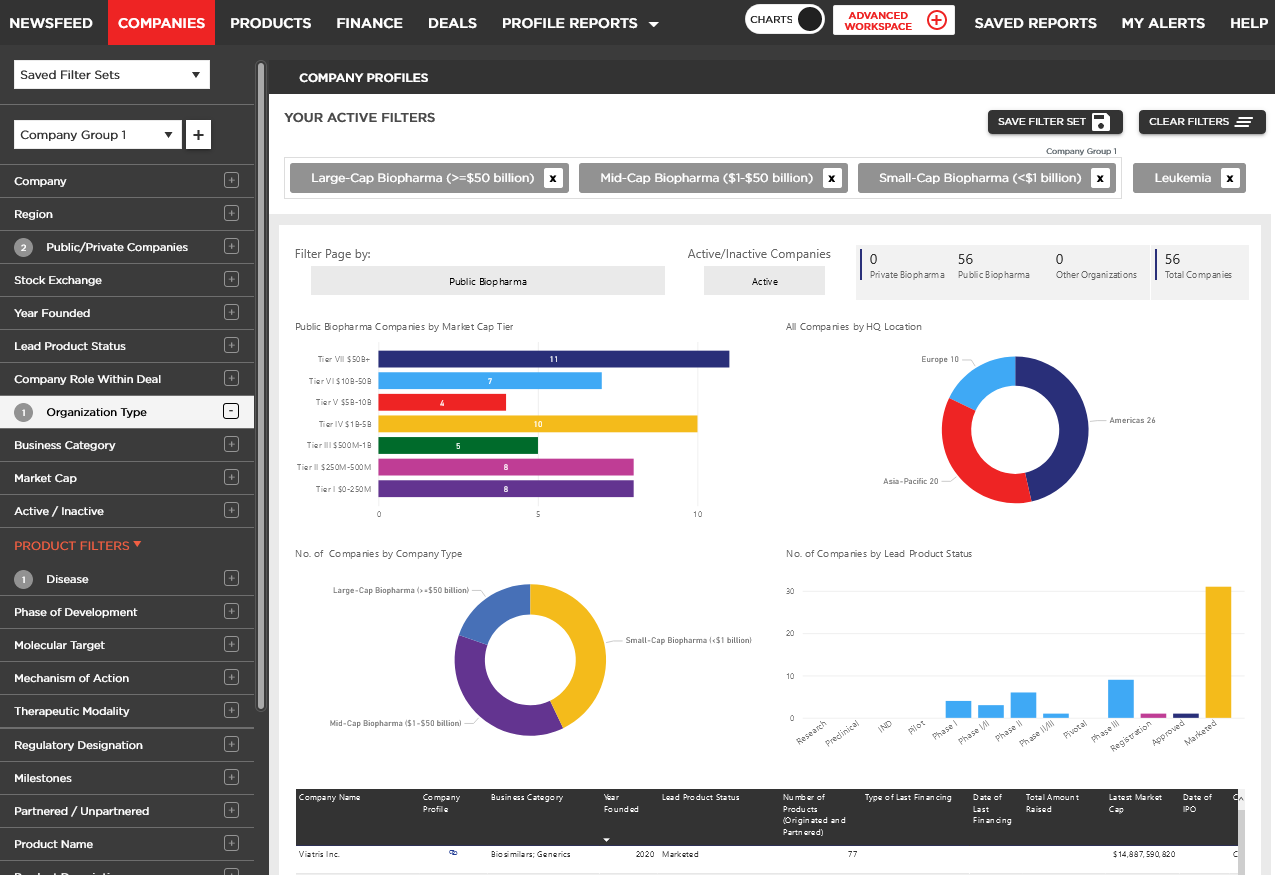Viewport: 1275px width, 875px height.
Task: Switch to the Deals tab
Action: pos(452,23)
